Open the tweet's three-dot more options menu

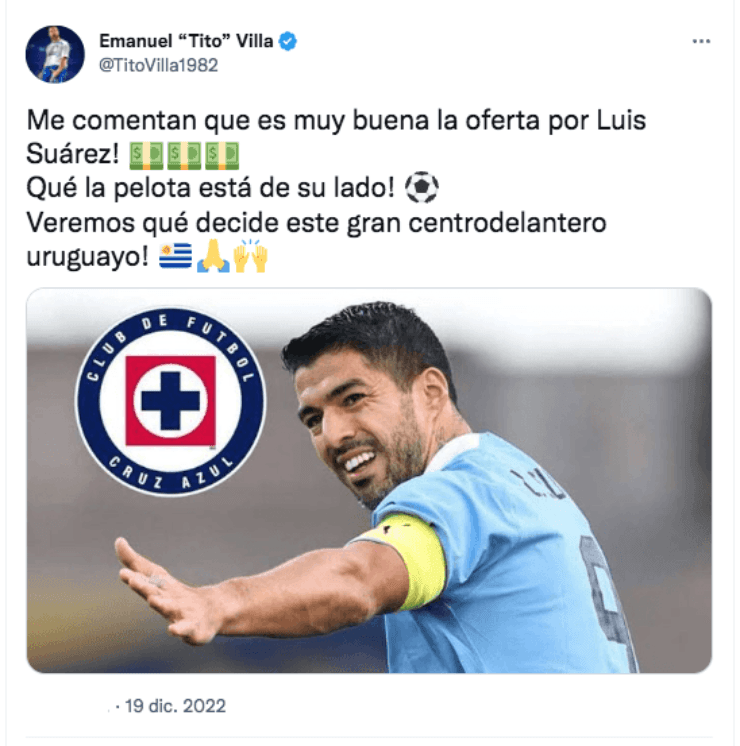pos(701,42)
